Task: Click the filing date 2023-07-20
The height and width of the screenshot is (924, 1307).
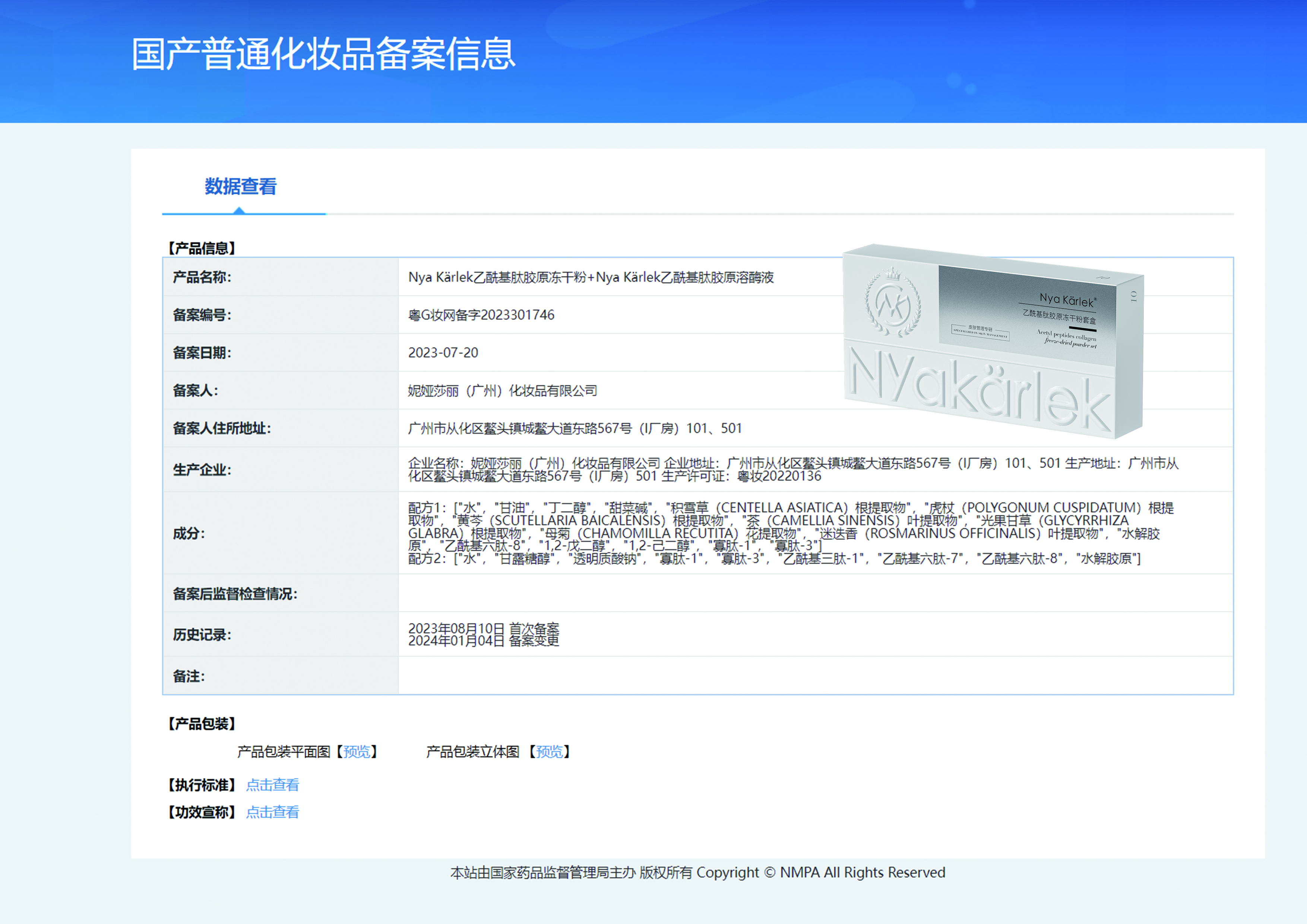Action: pyautogui.click(x=443, y=352)
